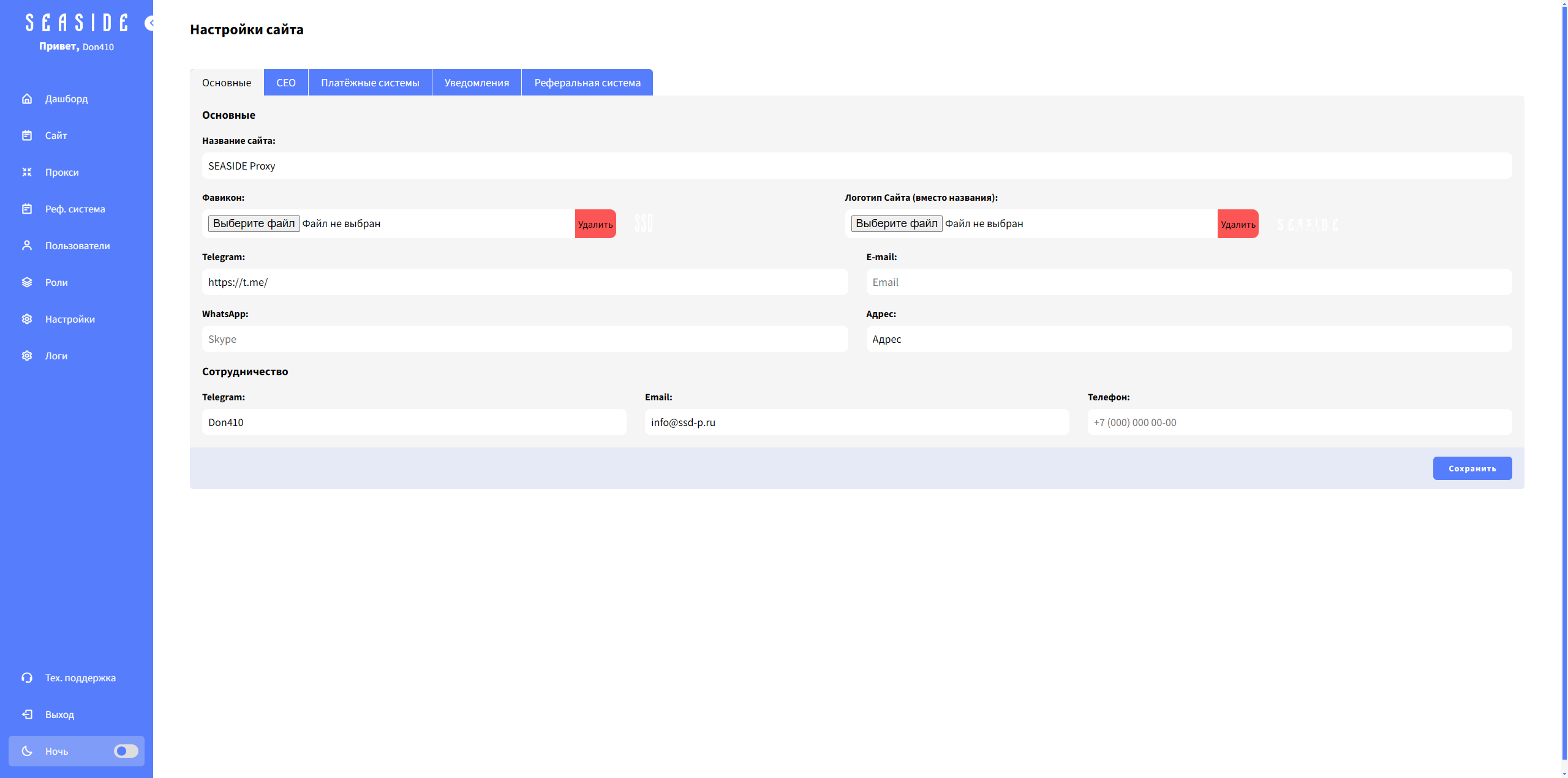Click the Выход logout icon
Viewport: 1568px width, 778px height.
[x=27, y=714]
